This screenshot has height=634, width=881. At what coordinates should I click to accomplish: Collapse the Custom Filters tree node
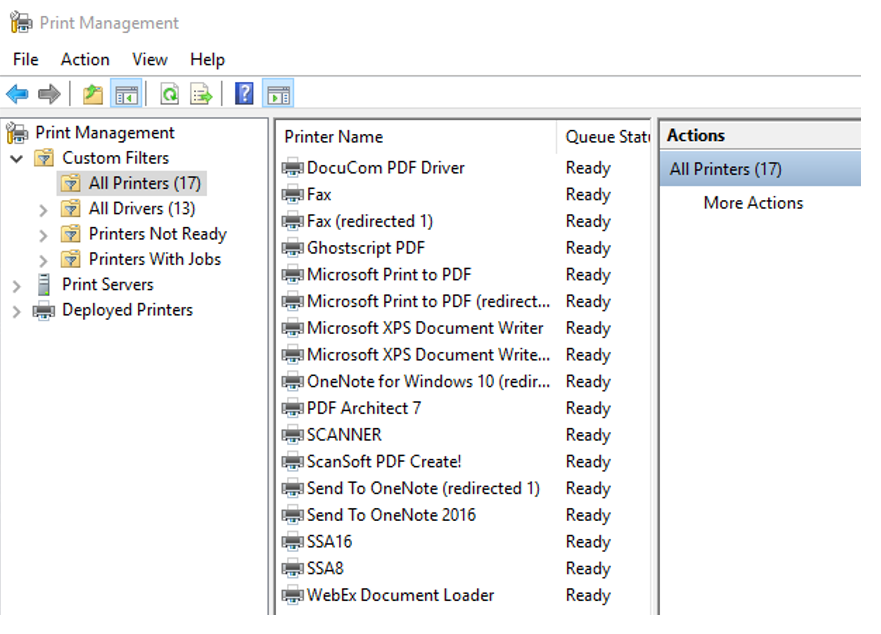coord(17,158)
